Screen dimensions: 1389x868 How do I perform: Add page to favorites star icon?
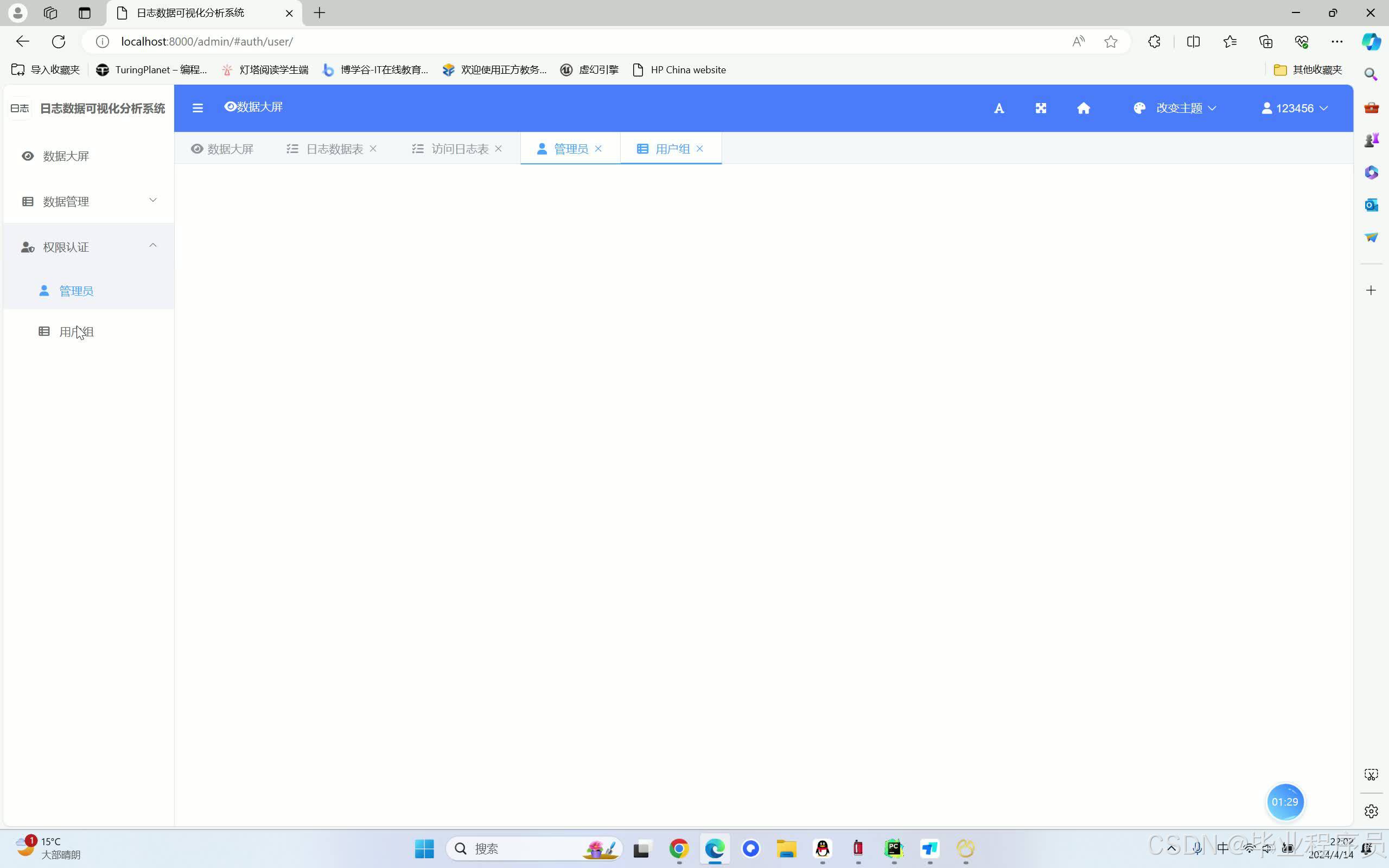click(1111, 41)
